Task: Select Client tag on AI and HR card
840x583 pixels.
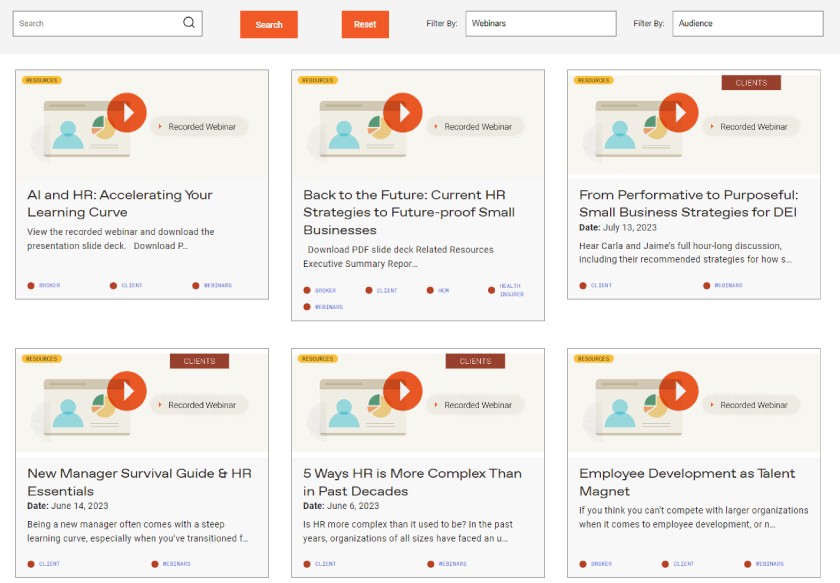Action: click(126, 286)
